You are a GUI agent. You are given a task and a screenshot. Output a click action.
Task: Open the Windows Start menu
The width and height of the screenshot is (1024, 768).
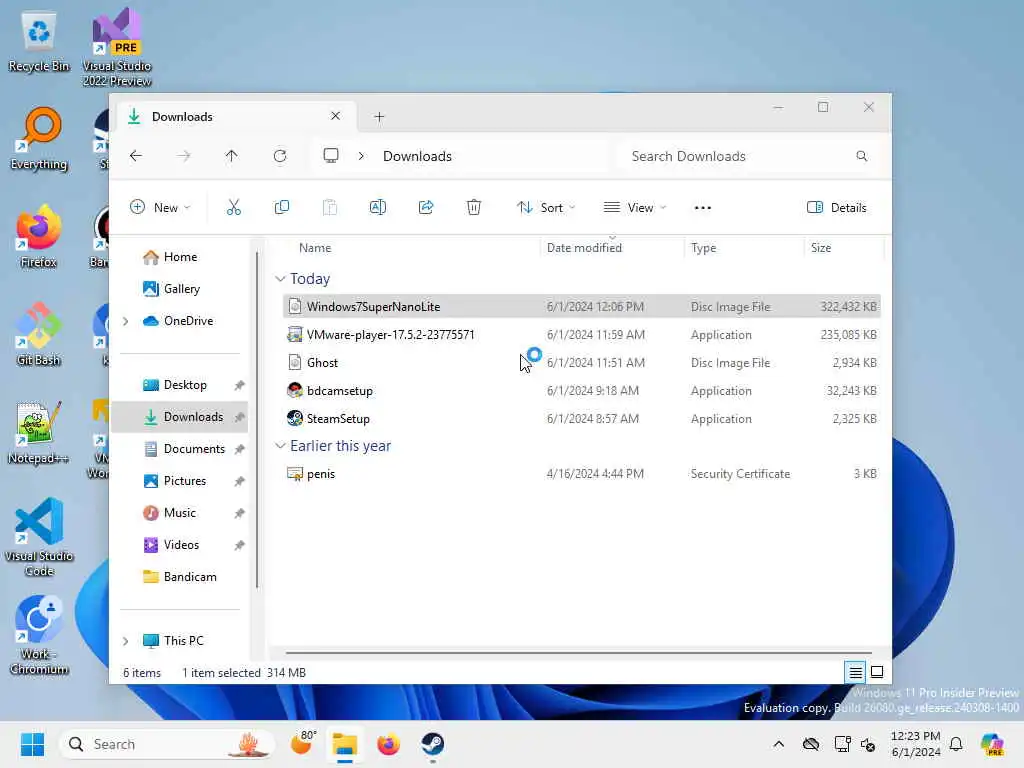tap(32, 744)
